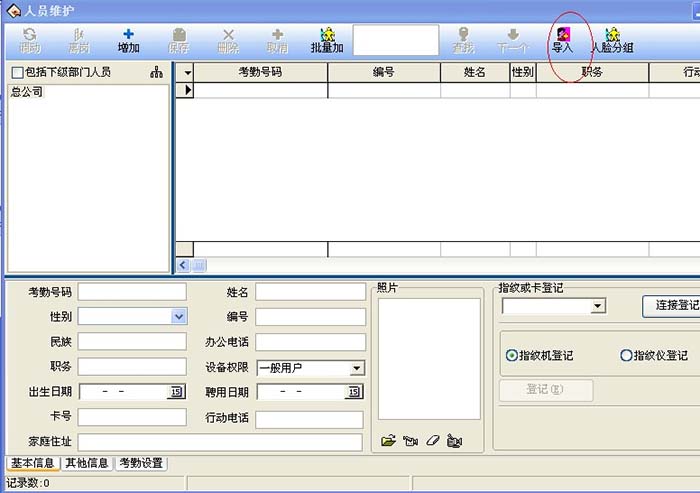
Task: Click the 登记 register button
Action: pyautogui.click(x=546, y=390)
